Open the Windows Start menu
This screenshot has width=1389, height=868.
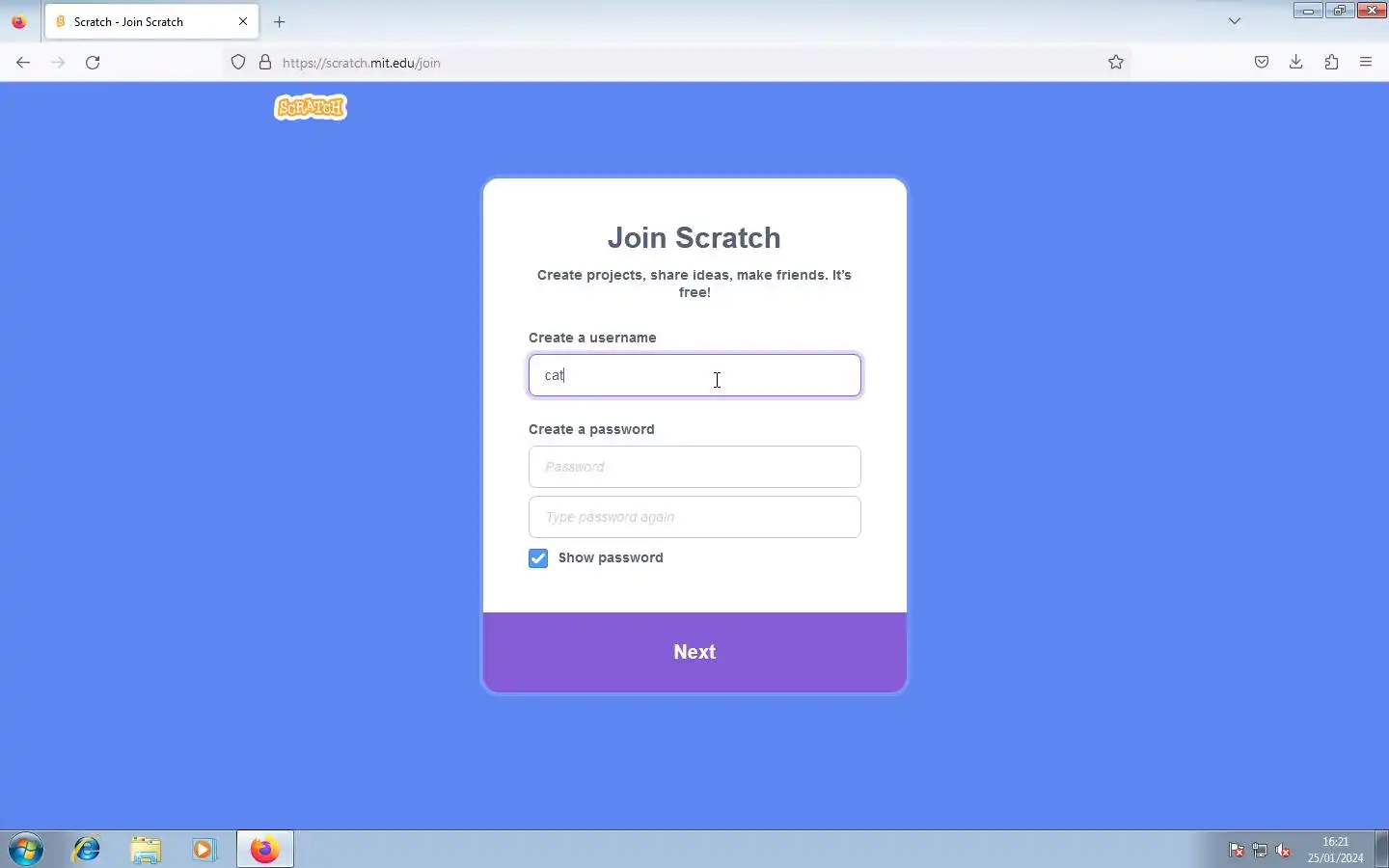26,850
